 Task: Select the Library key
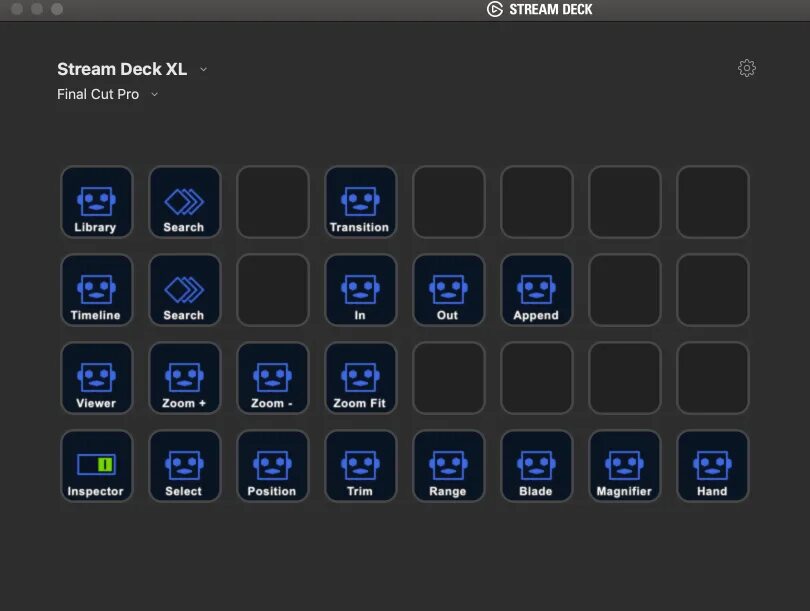coord(97,202)
